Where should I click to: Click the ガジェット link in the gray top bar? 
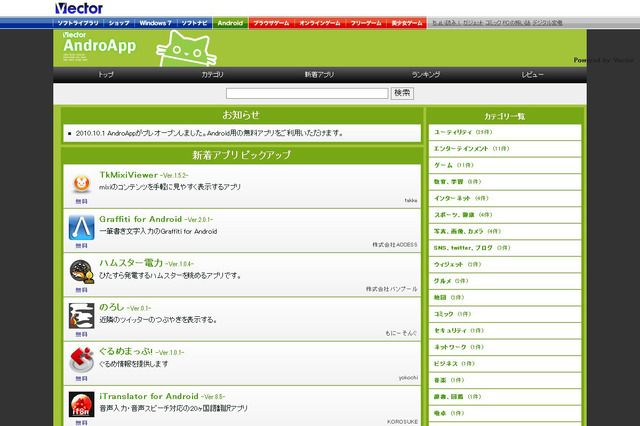[473, 23]
